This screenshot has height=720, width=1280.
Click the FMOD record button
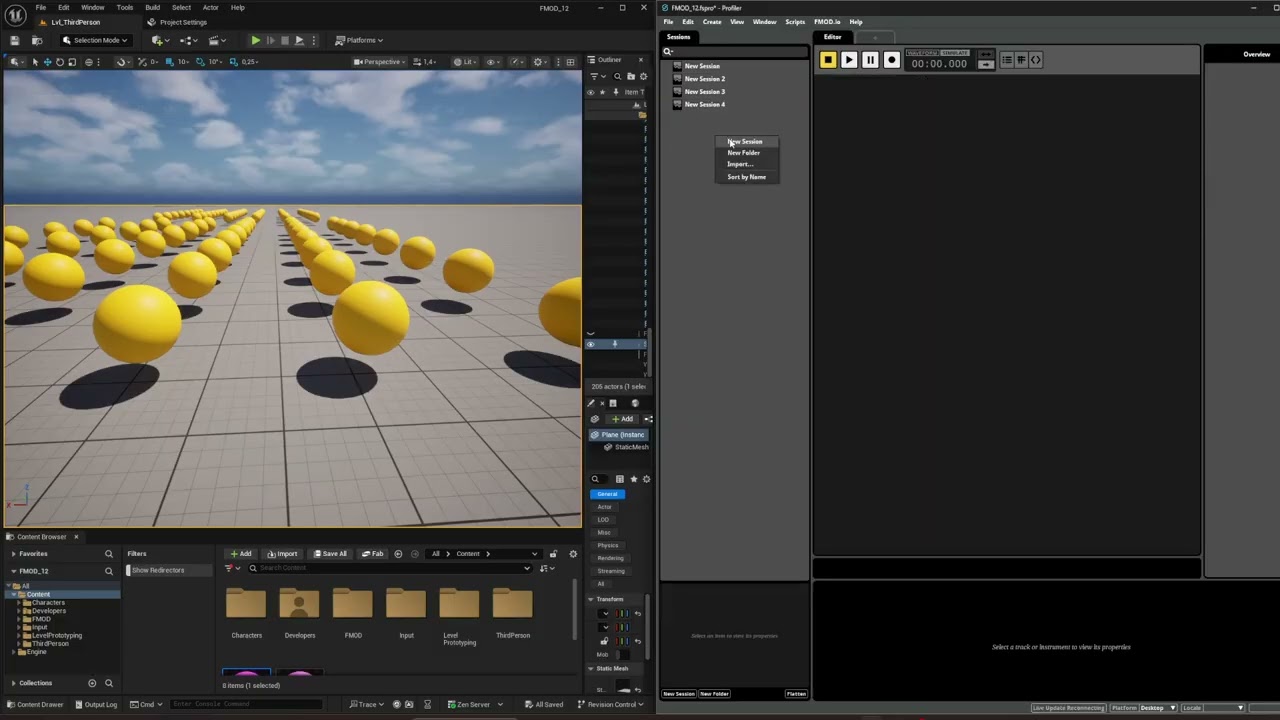pos(891,60)
